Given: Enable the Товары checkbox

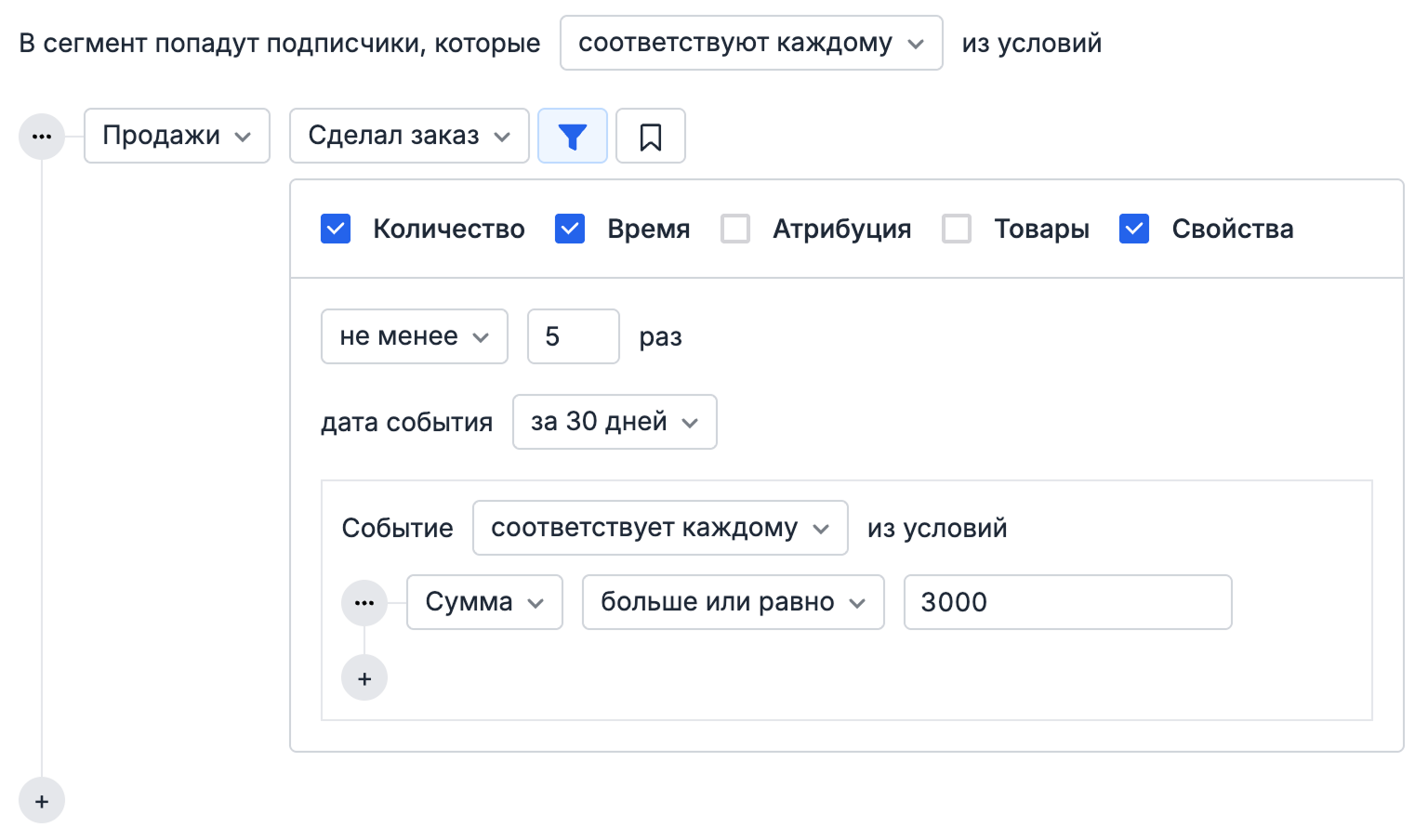Looking at the screenshot, I should coord(957,229).
